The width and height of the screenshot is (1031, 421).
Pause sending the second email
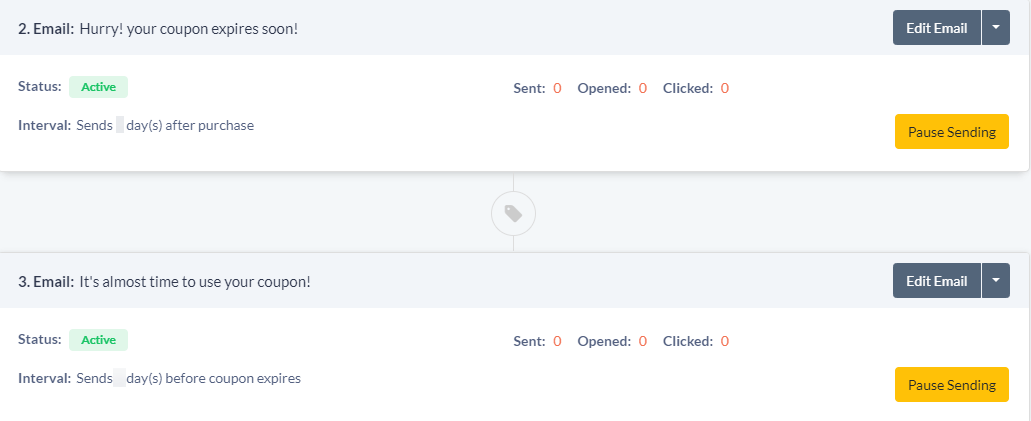(951, 132)
